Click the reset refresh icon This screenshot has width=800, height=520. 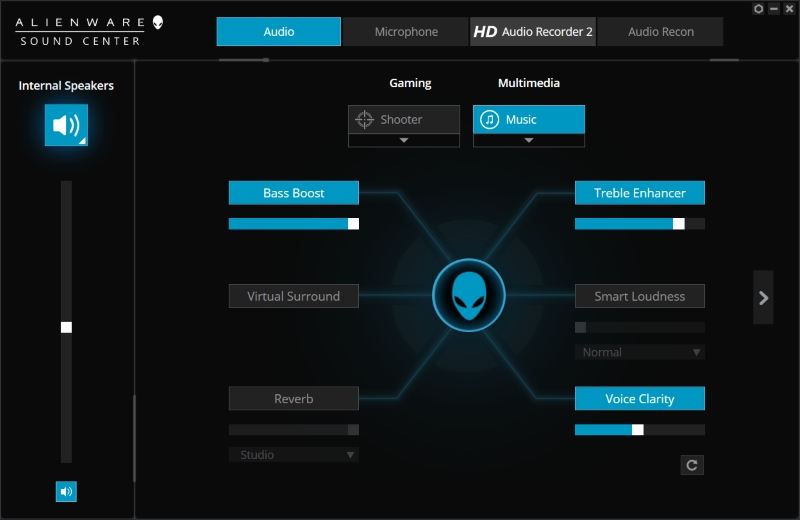[692, 465]
